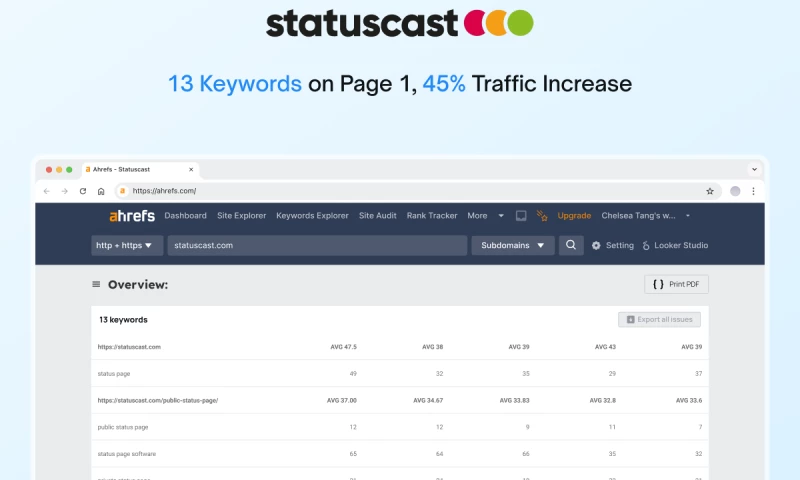Image resolution: width=800 pixels, height=480 pixels.
Task: Click the "13 keywords" heading
Action: coord(123,320)
